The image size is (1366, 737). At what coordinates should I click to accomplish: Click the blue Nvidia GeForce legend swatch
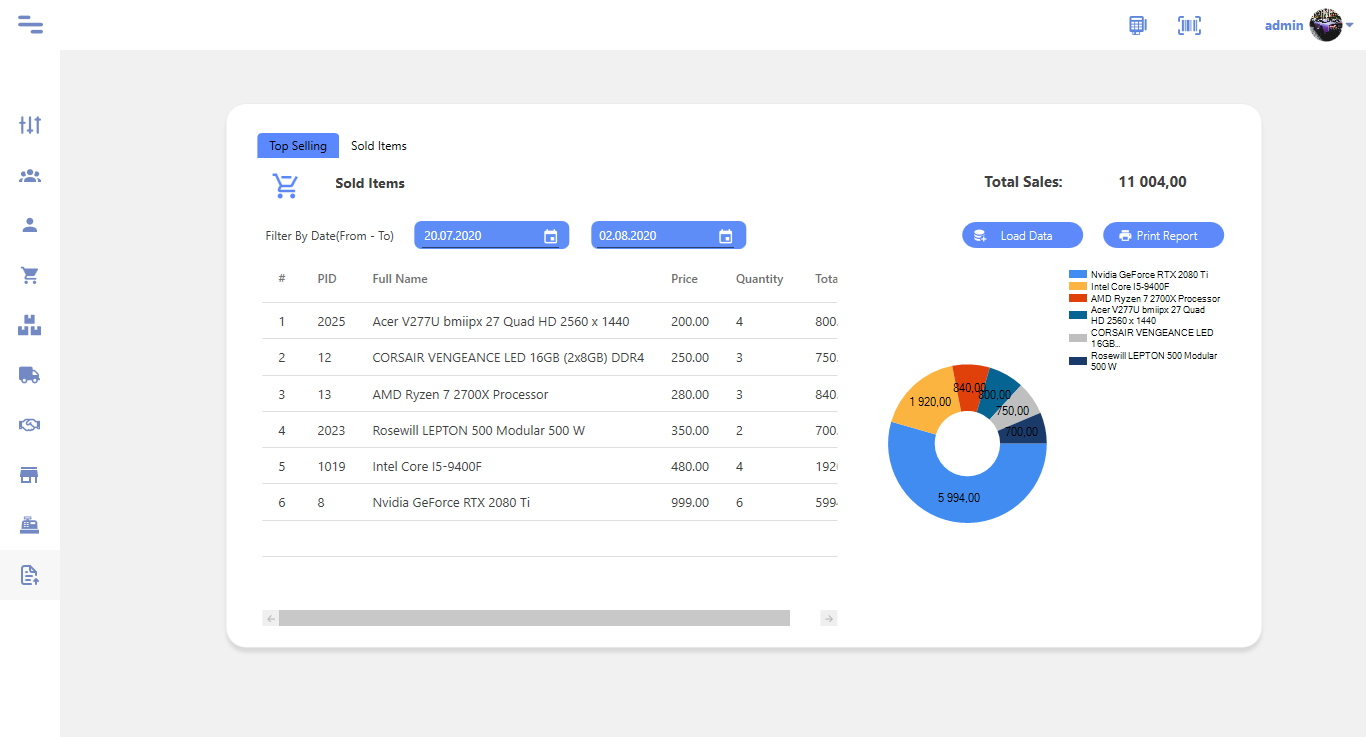point(1077,274)
